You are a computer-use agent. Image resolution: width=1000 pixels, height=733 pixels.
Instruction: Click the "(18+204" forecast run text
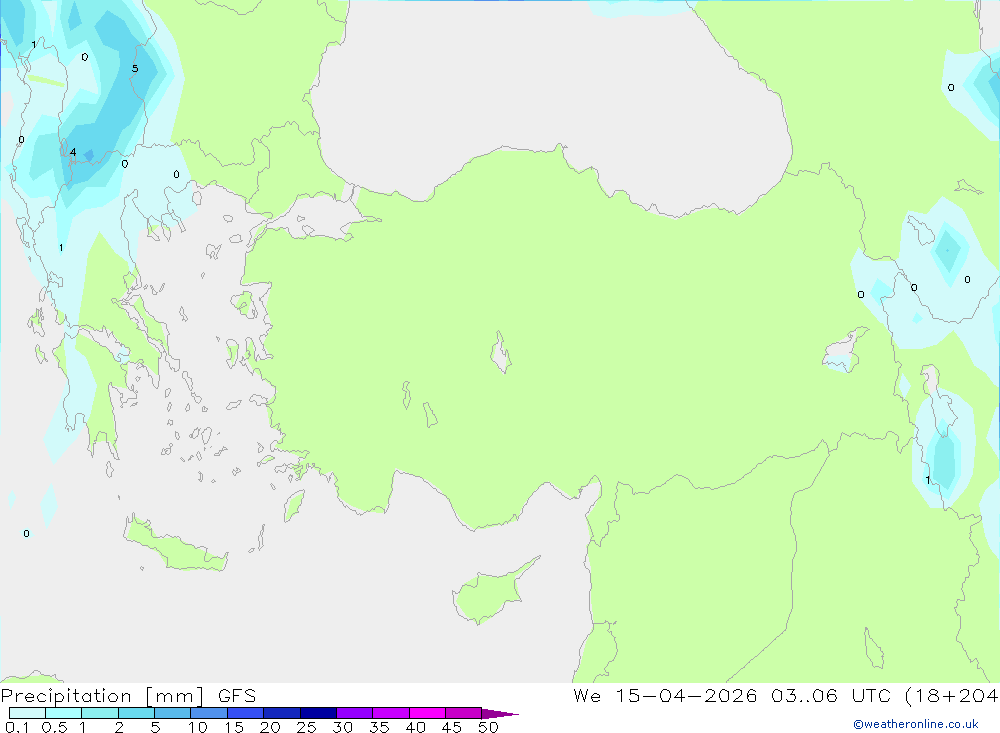(952, 695)
